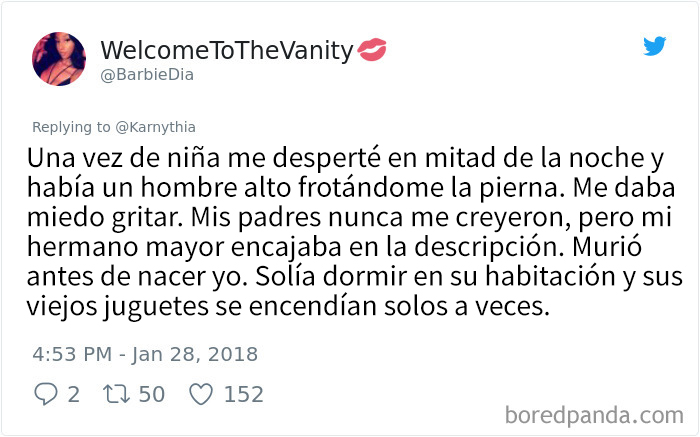
Task: Visit the @BarbieDia handle
Action: coord(147,75)
